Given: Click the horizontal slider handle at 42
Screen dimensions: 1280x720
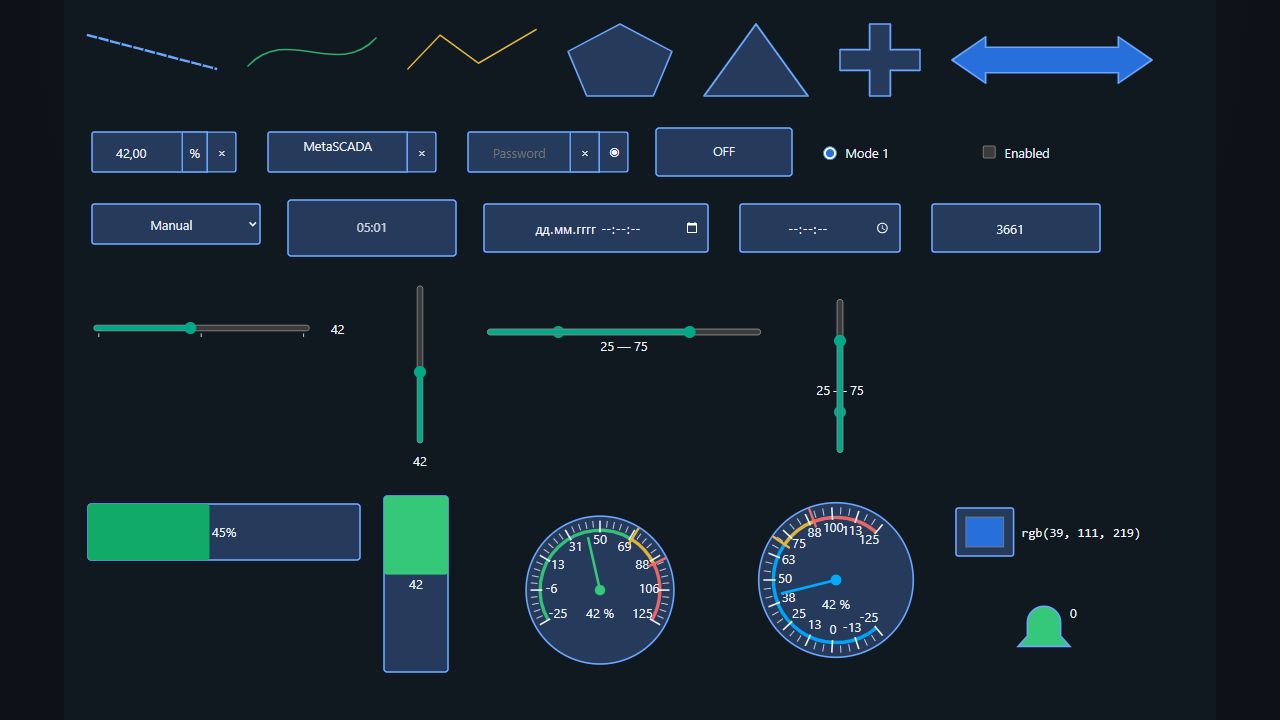Looking at the screenshot, I should (190, 328).
